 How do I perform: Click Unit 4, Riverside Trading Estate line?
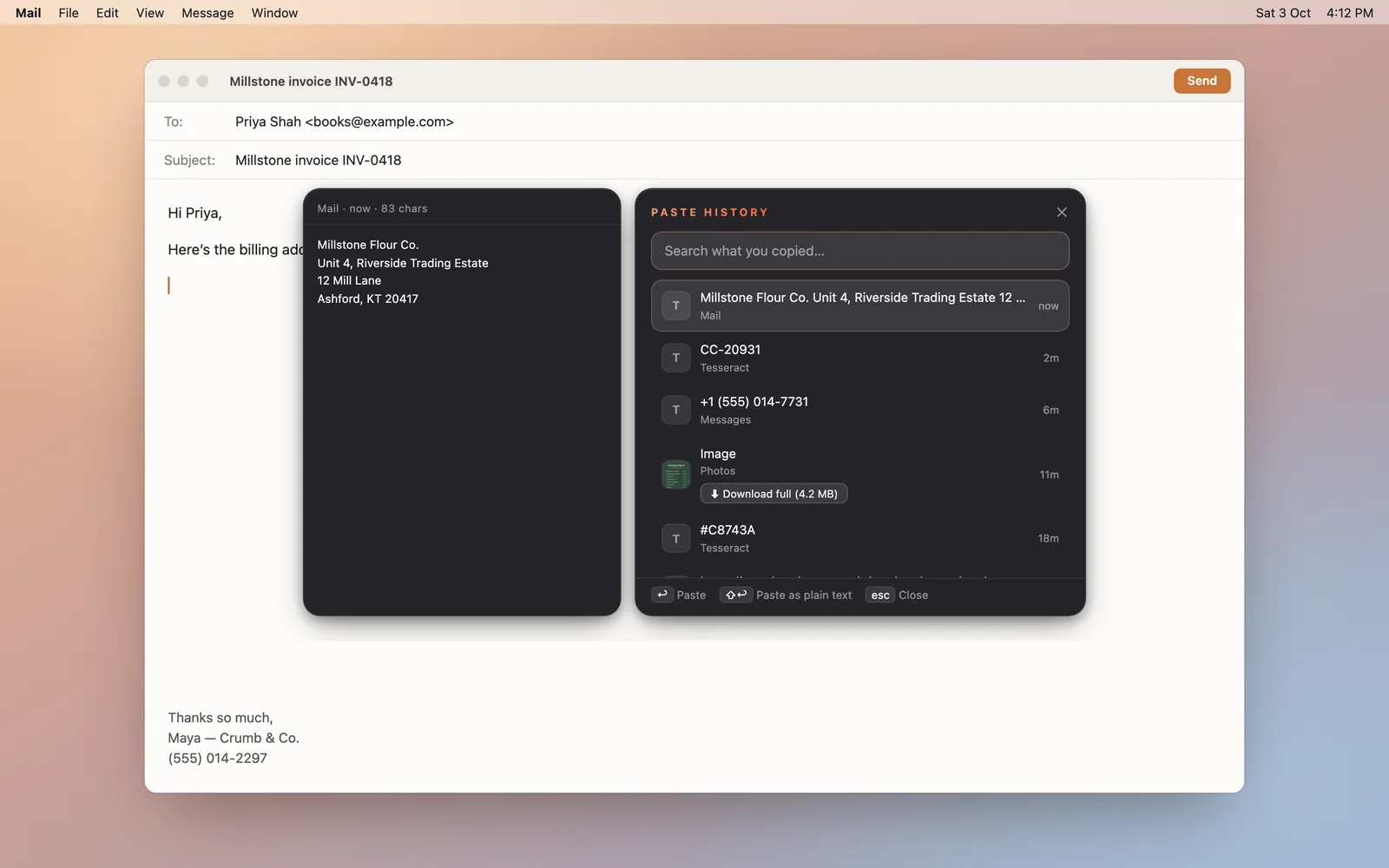[x=403, y=263]
